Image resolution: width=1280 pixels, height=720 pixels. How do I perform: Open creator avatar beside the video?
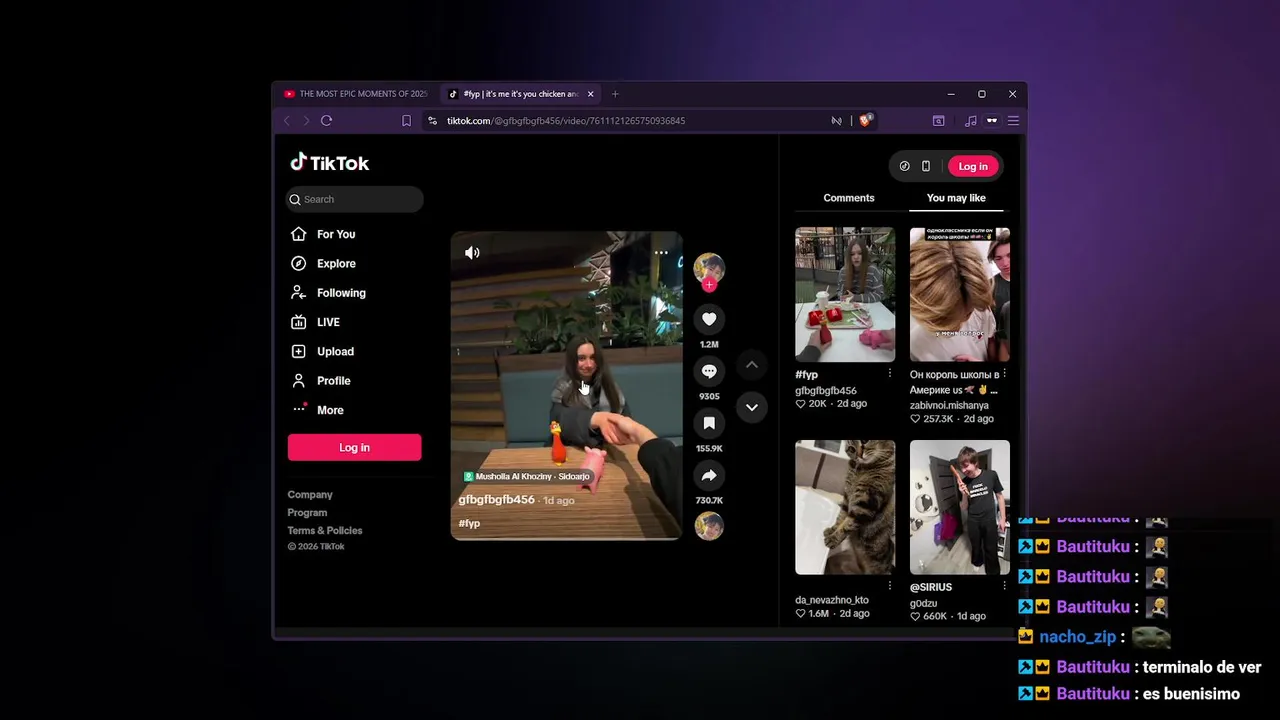tap(709, 267)
